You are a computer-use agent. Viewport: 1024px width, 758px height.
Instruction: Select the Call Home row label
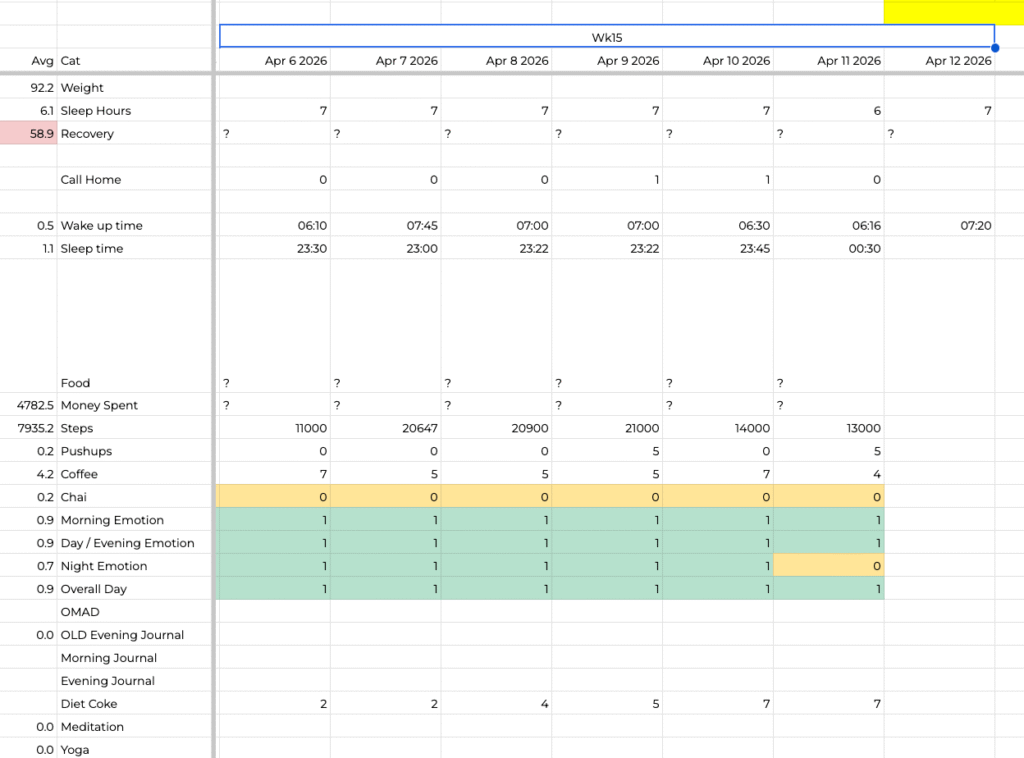coord(90,180)
